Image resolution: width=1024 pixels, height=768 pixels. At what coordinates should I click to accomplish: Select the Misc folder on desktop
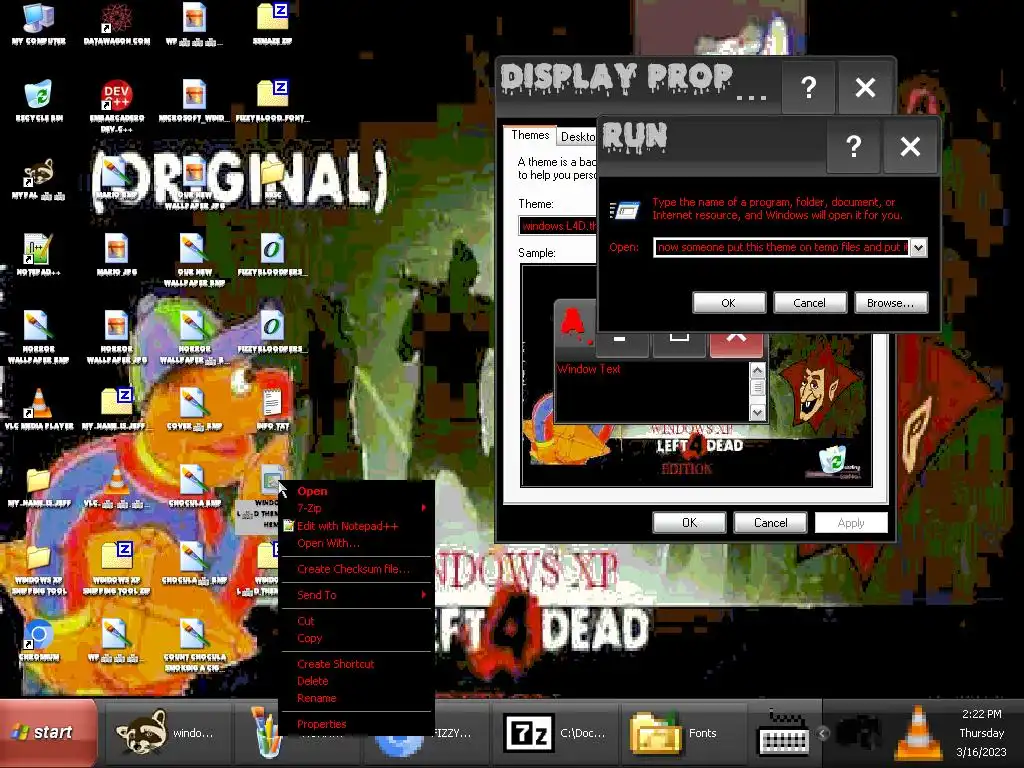pyautogui.click(x=272, y=178)
